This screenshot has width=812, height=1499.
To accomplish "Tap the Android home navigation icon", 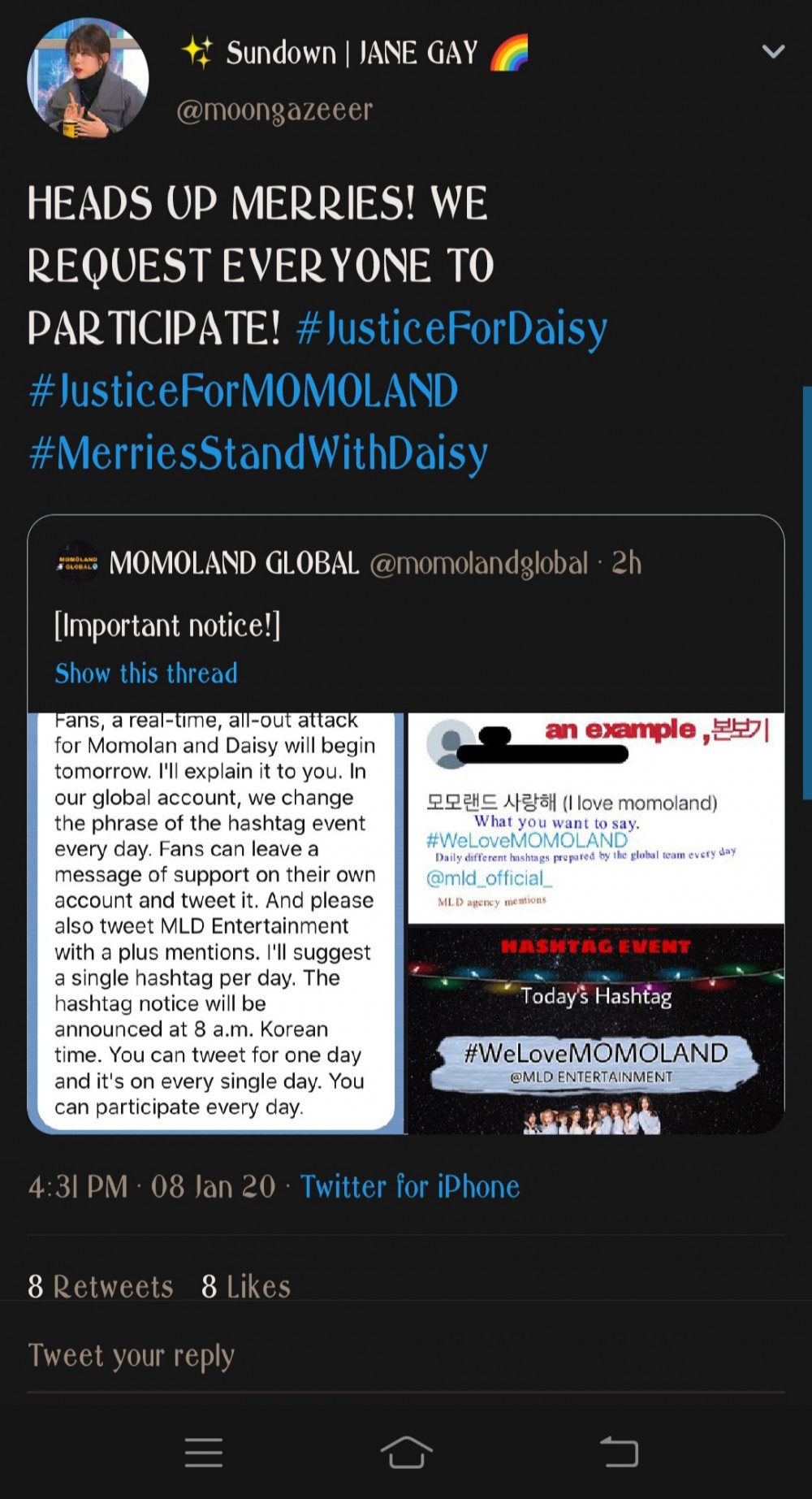I will coord(406,1452).
